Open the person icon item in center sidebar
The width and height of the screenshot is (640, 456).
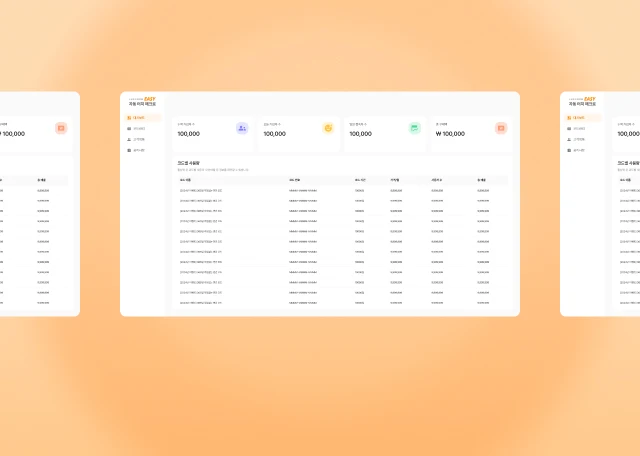pyautogui.click(x=136, y=140)
